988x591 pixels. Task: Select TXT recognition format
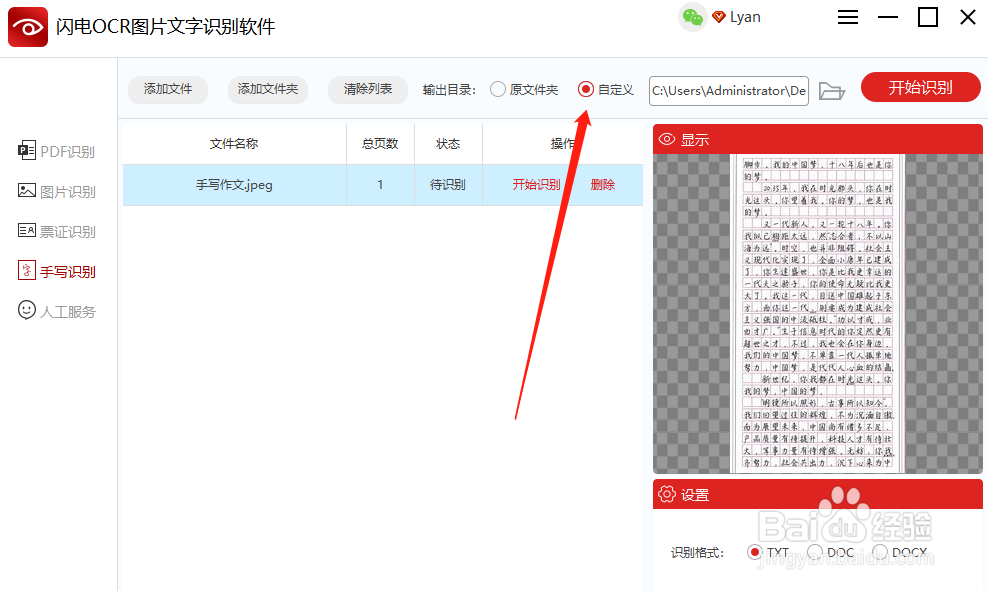click(x=756, y=551)
